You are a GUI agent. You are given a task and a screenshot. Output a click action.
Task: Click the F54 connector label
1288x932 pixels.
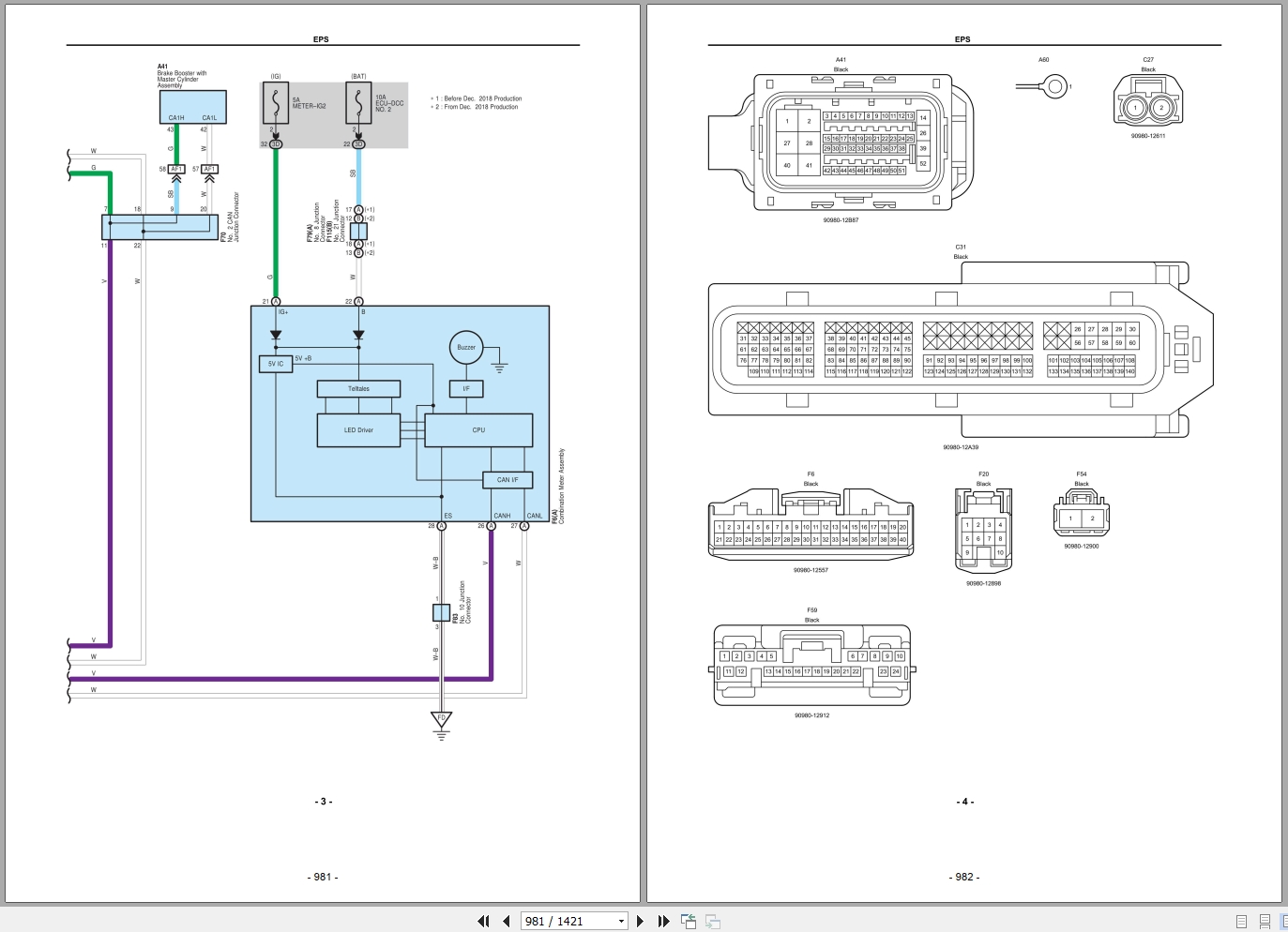1082,474
